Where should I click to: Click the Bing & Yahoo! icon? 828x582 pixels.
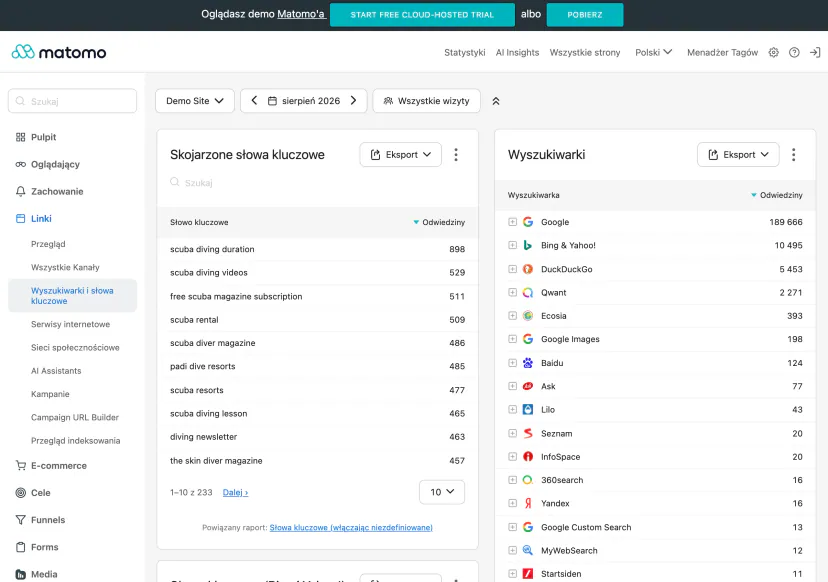(528, 245)
